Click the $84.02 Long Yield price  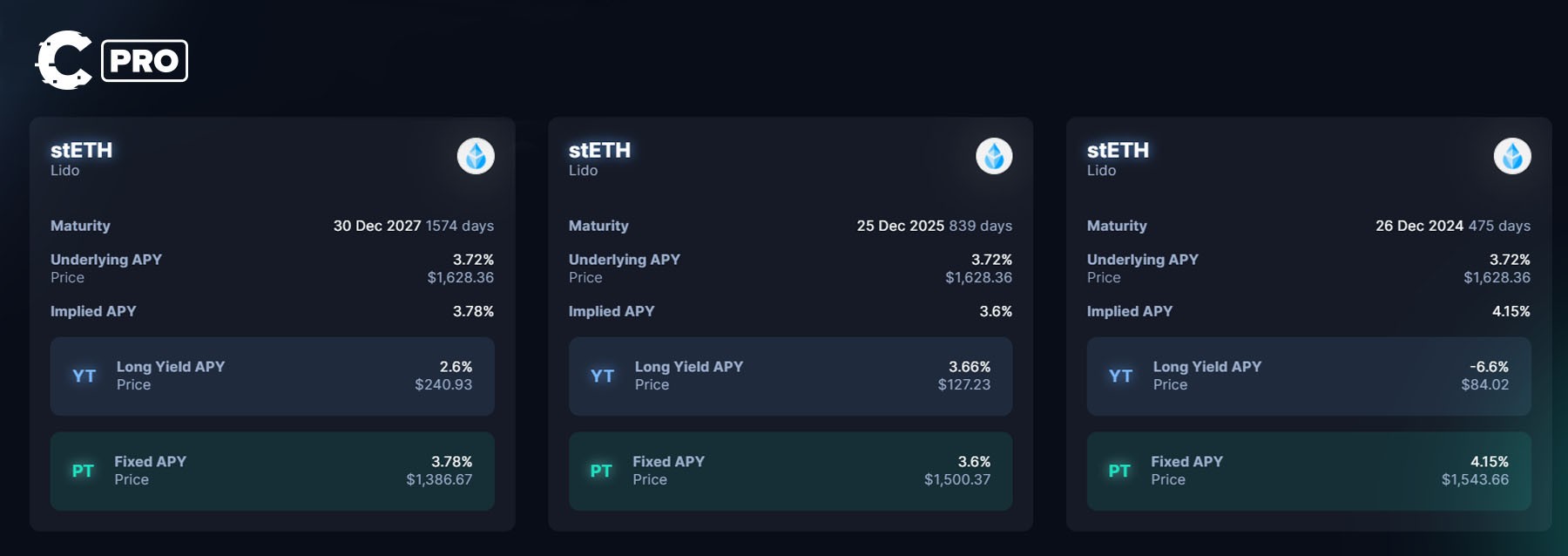(1485, 384)
